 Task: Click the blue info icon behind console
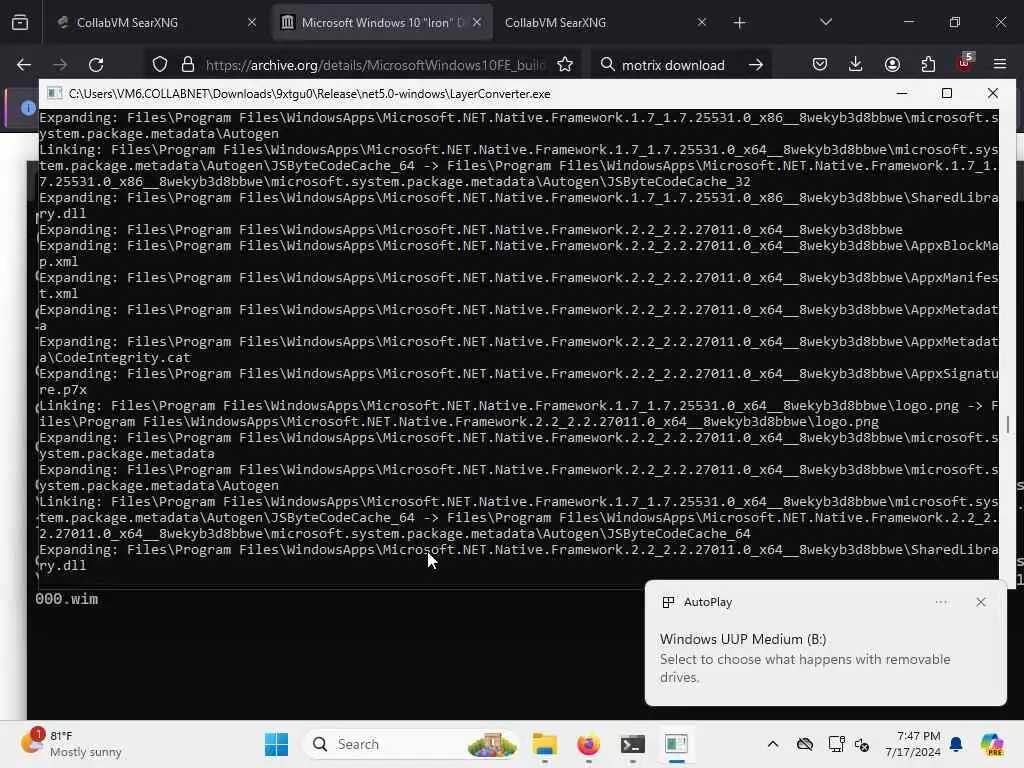27,108
